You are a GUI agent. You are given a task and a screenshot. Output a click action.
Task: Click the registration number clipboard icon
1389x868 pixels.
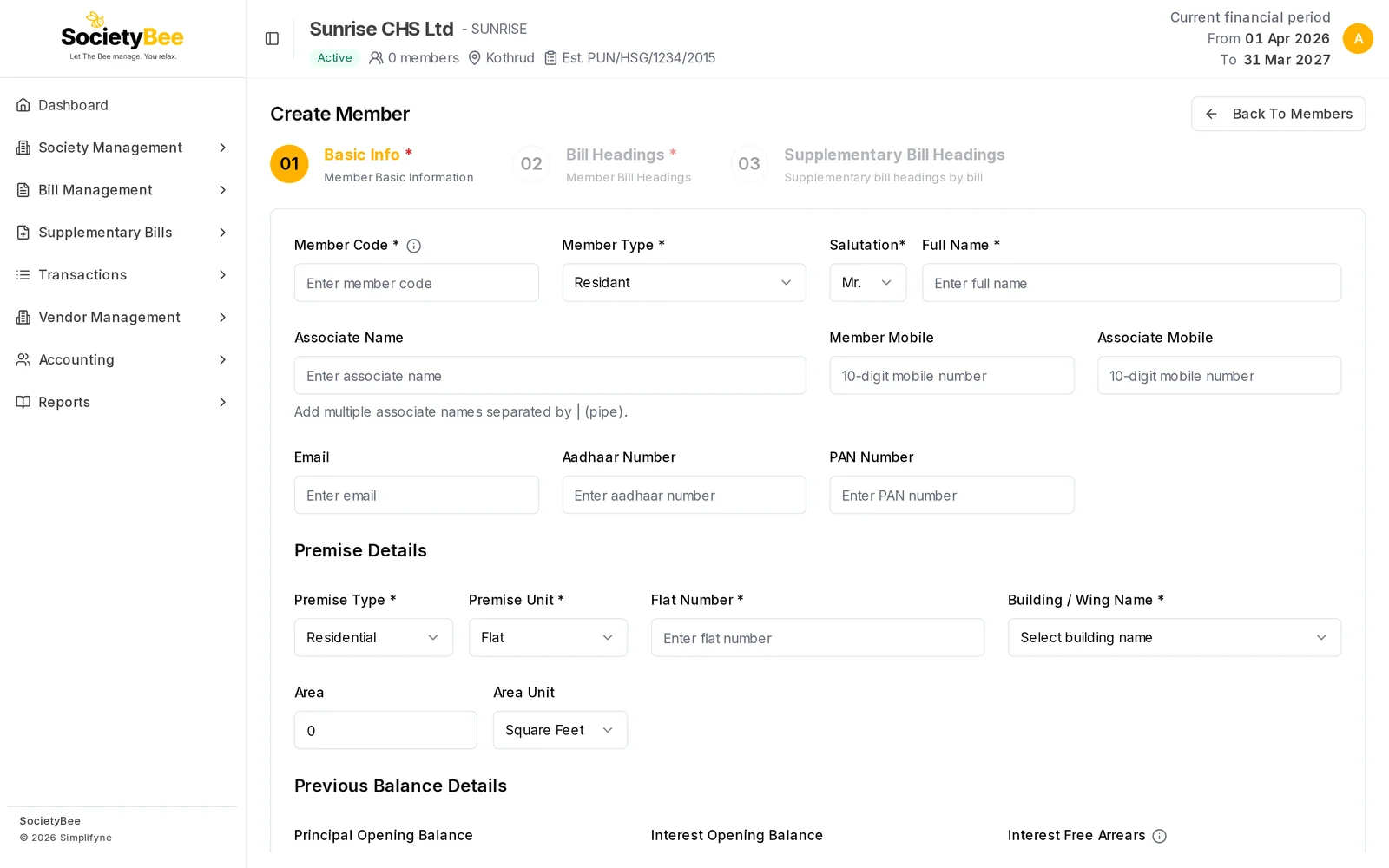coord(550,58)
